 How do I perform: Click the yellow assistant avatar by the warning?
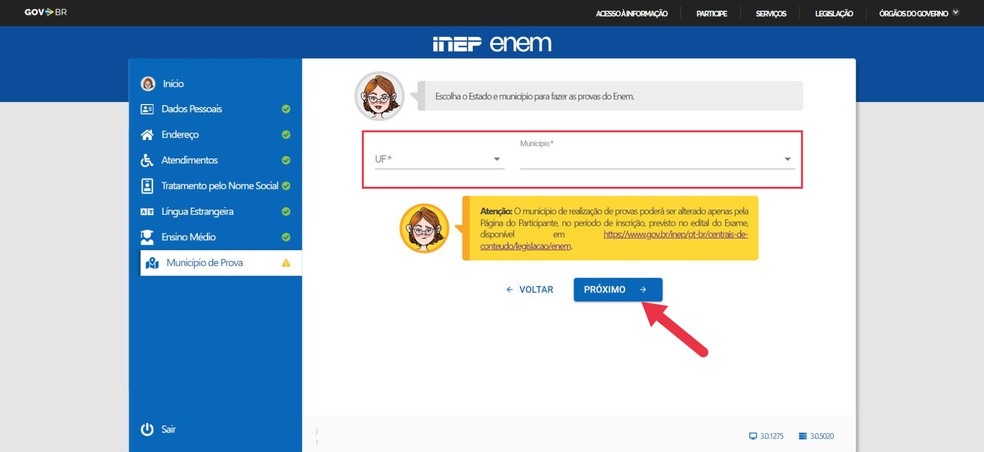click(424, 228)
